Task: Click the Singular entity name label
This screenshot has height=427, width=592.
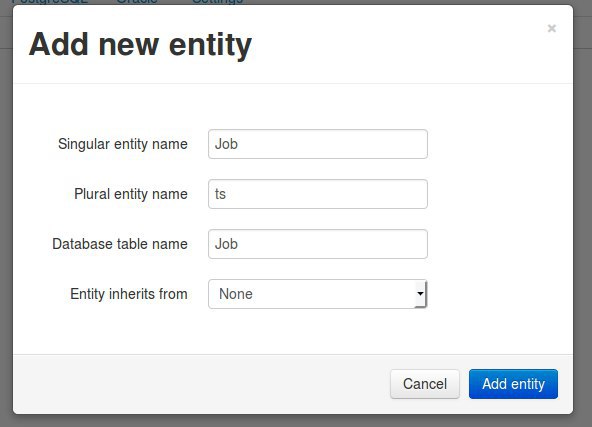Action: [x=123, y=144]
